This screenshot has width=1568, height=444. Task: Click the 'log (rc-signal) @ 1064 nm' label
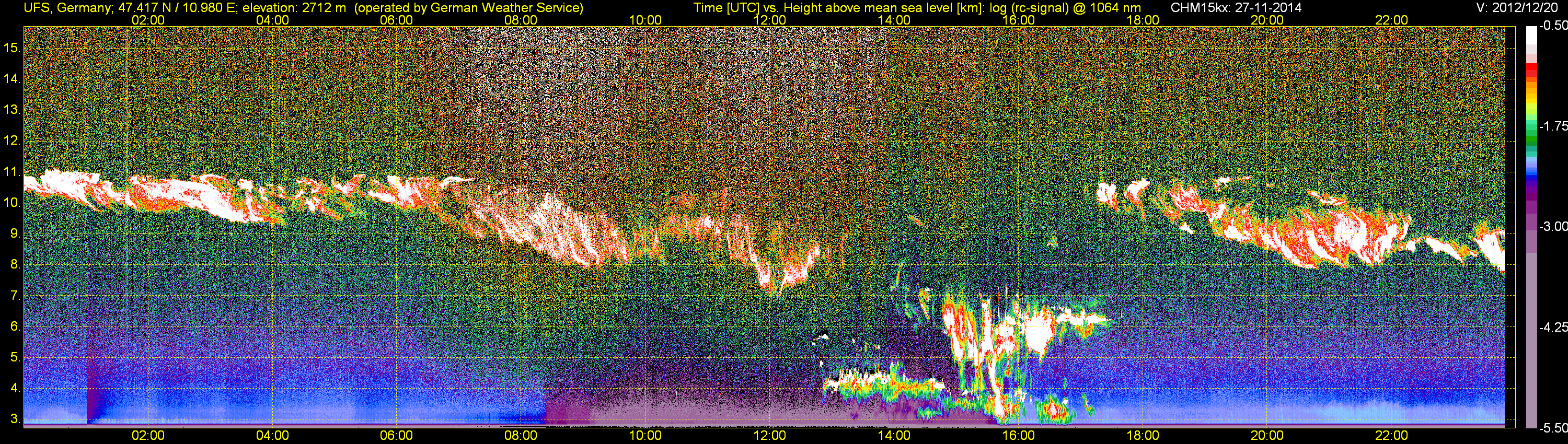tap(1065, 8)
